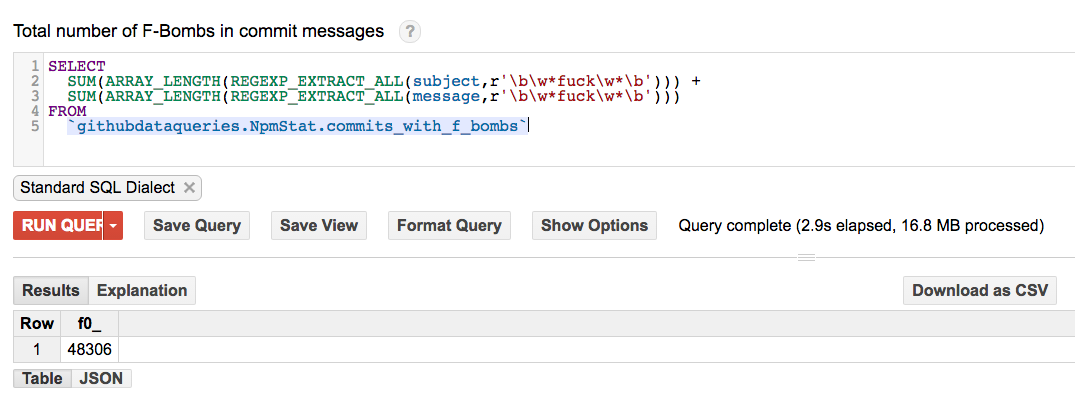This screenshot has height=413, width=1075.
Task: Click line number 5 in the editor gutter
Action: point(34,126)
